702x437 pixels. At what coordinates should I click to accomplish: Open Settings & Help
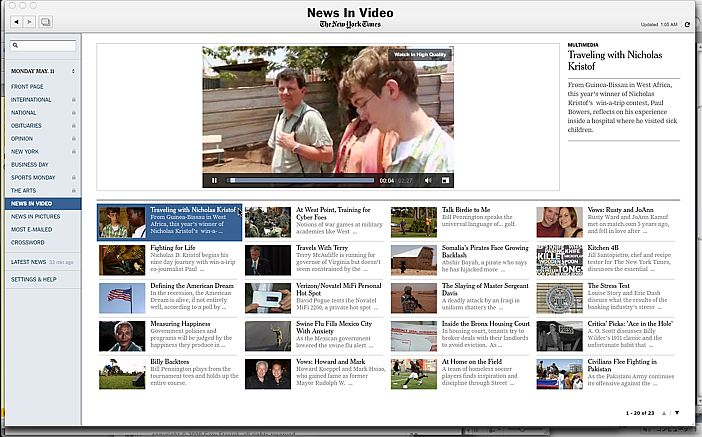click(x=33, y=279)
